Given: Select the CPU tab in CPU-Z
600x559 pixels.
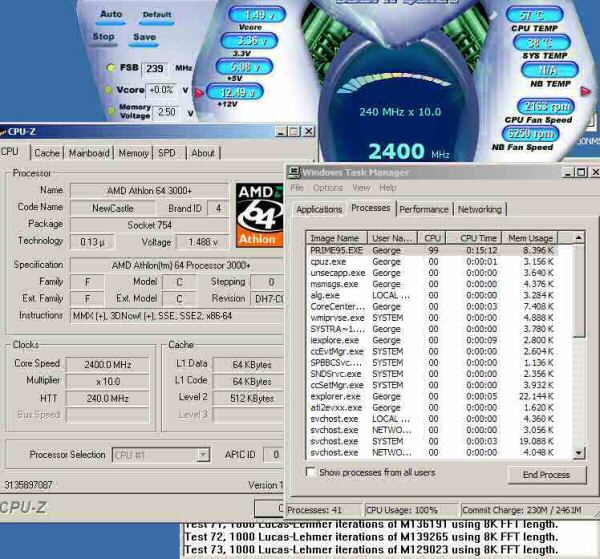Looking at the screenshot, I should [x=11, y=152].
